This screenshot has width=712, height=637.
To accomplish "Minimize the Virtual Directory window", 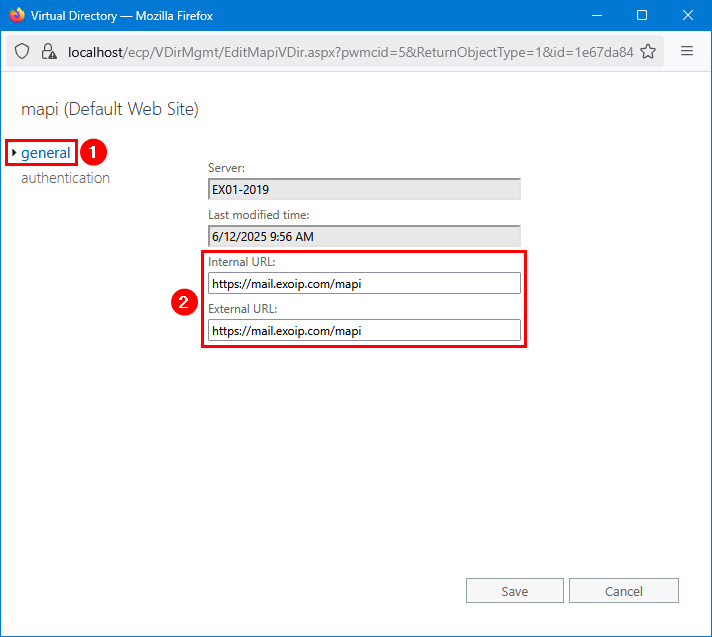I will 597,16.
